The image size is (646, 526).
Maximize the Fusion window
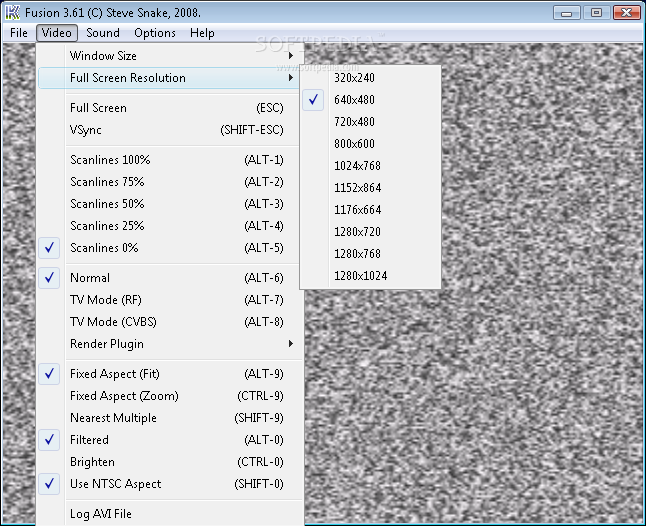tap(596, 13)
